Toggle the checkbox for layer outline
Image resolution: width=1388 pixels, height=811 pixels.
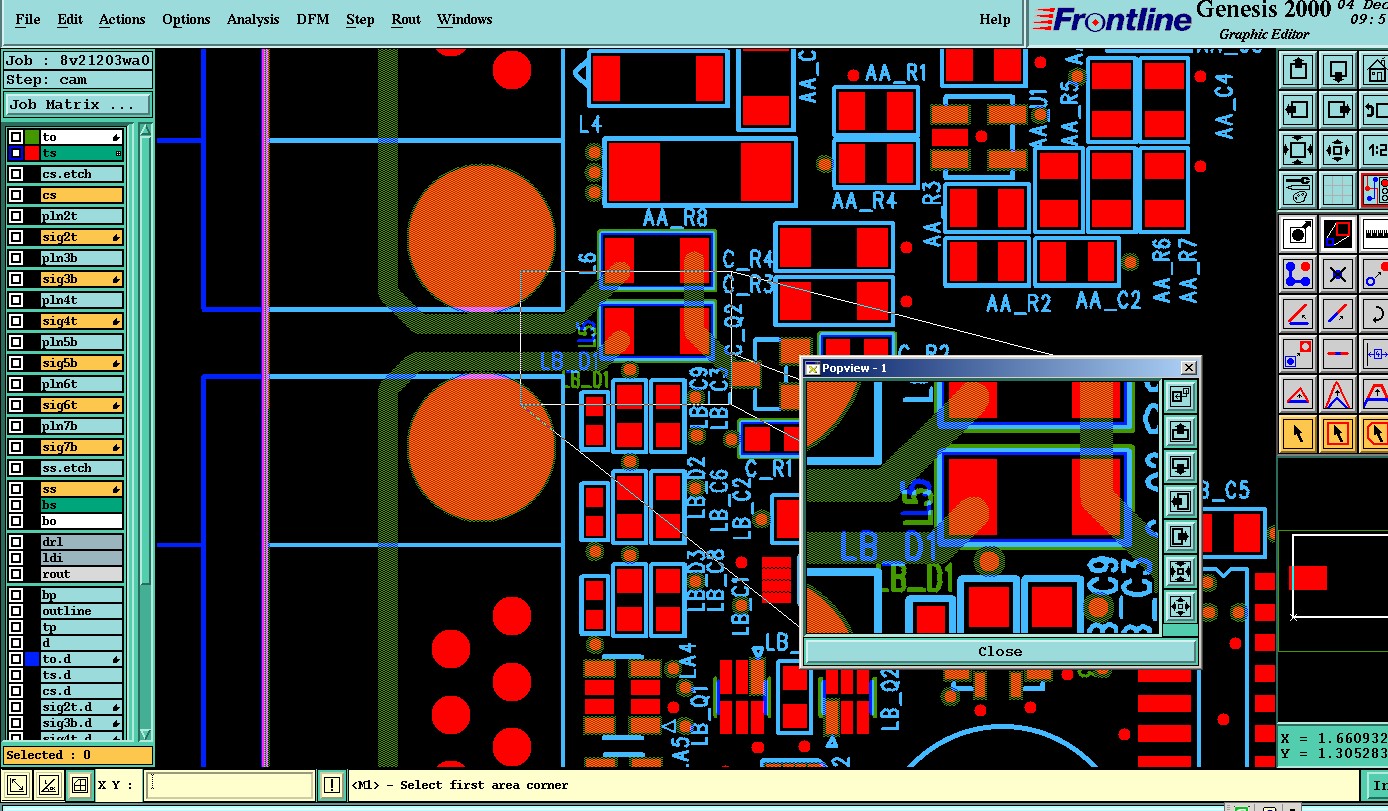(x=15, y=611)
